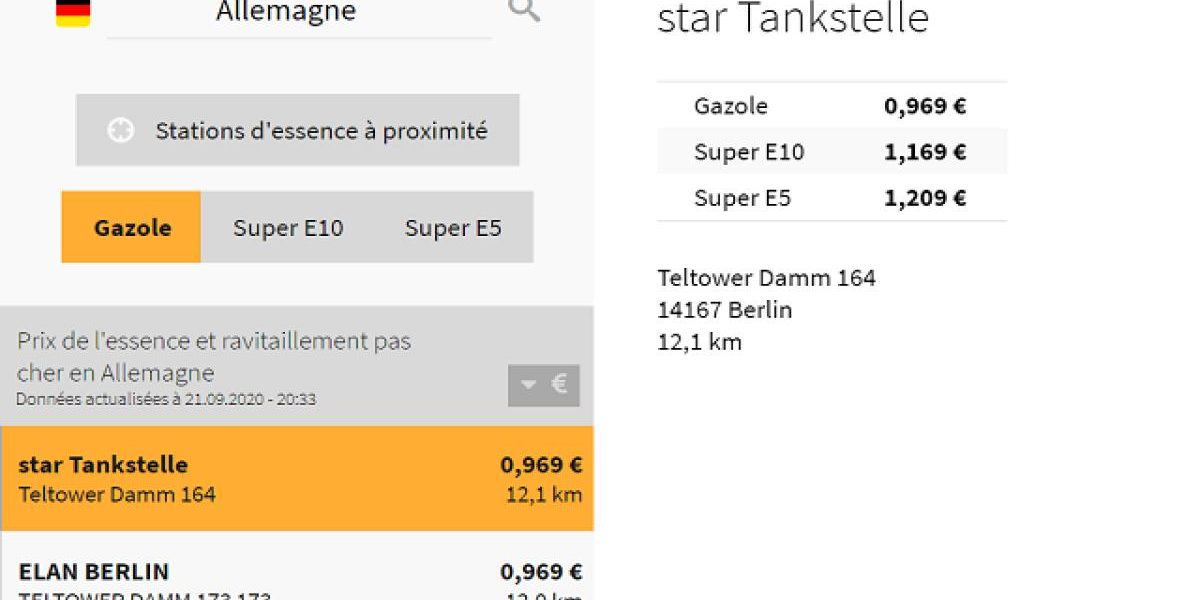Click the German flag icon
Image resolution: width=1200 pixels, height=600 pixels.
(x=73, y=12)
